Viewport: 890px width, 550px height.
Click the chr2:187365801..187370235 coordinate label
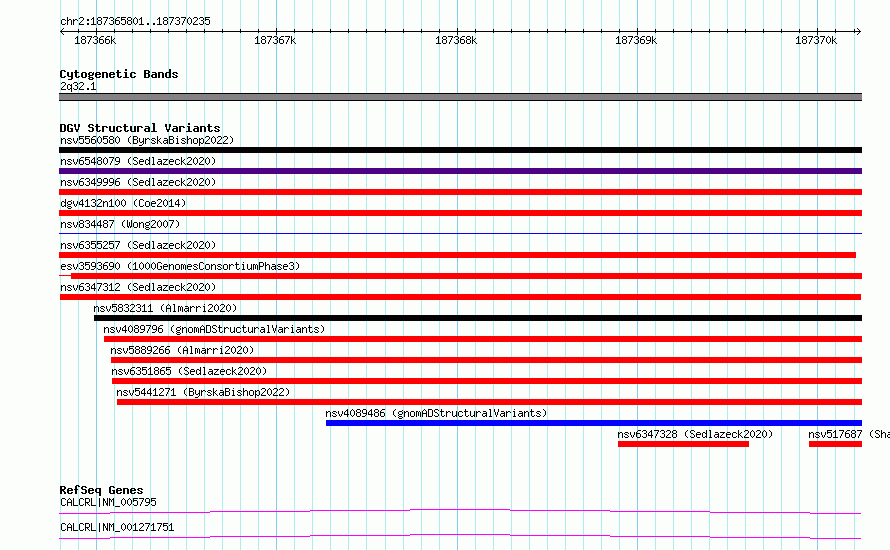tap(135, 21)
